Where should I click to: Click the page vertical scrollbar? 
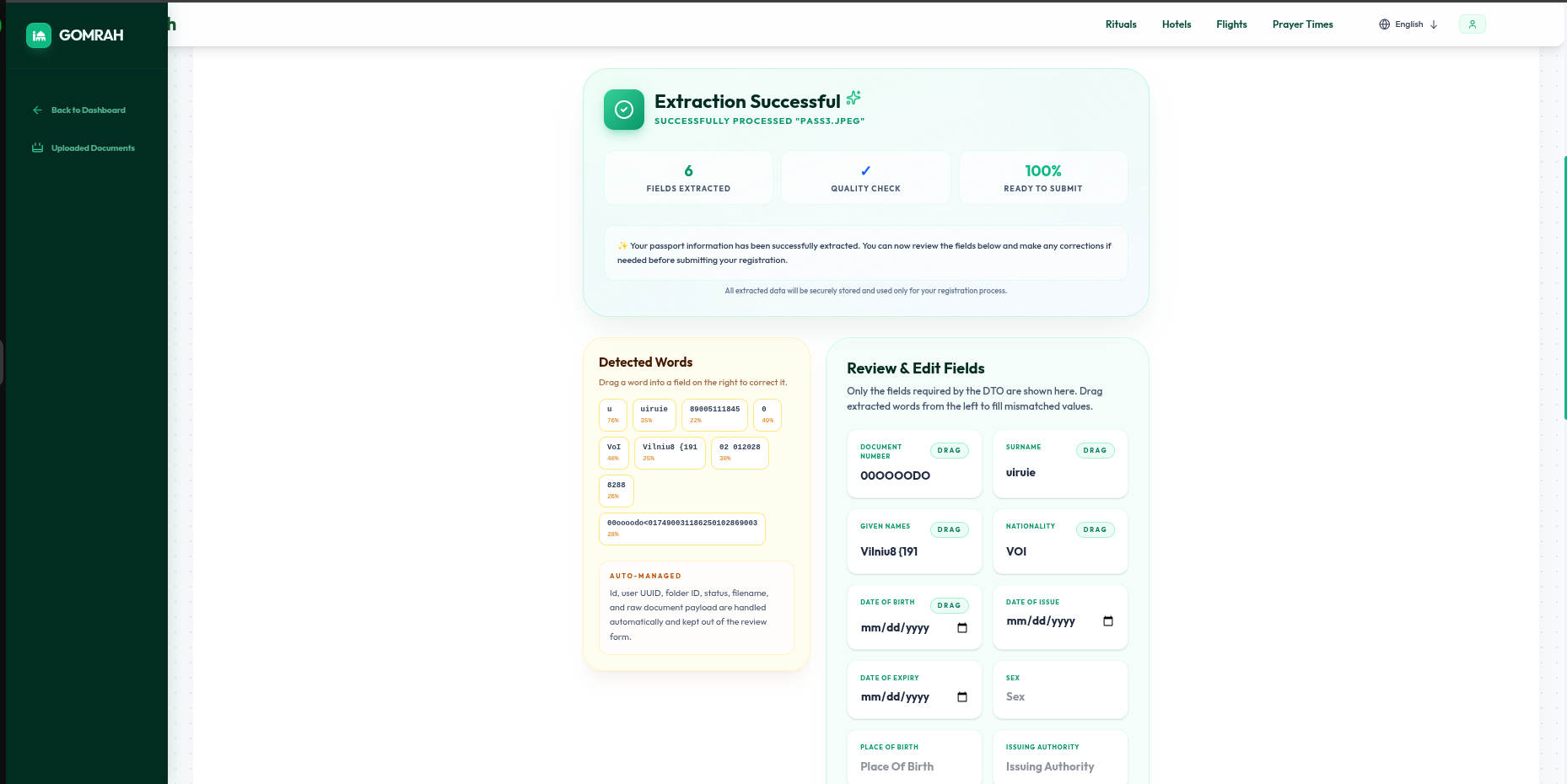click(1564, 287)
